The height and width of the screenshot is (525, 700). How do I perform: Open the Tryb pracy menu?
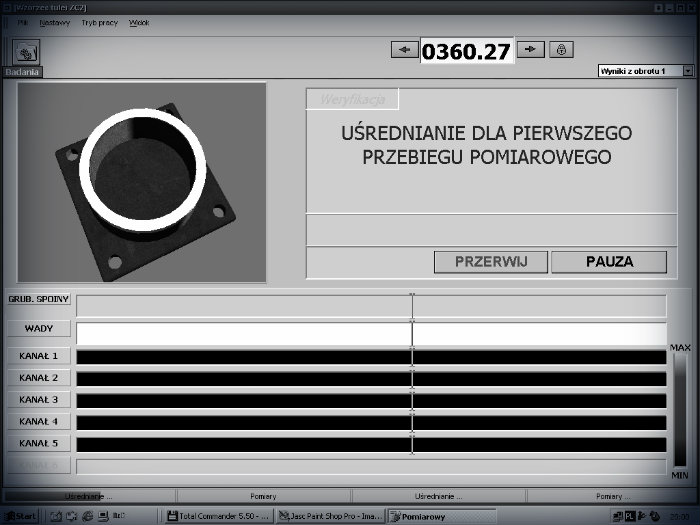pyautogui.click(x=99, y=22)
